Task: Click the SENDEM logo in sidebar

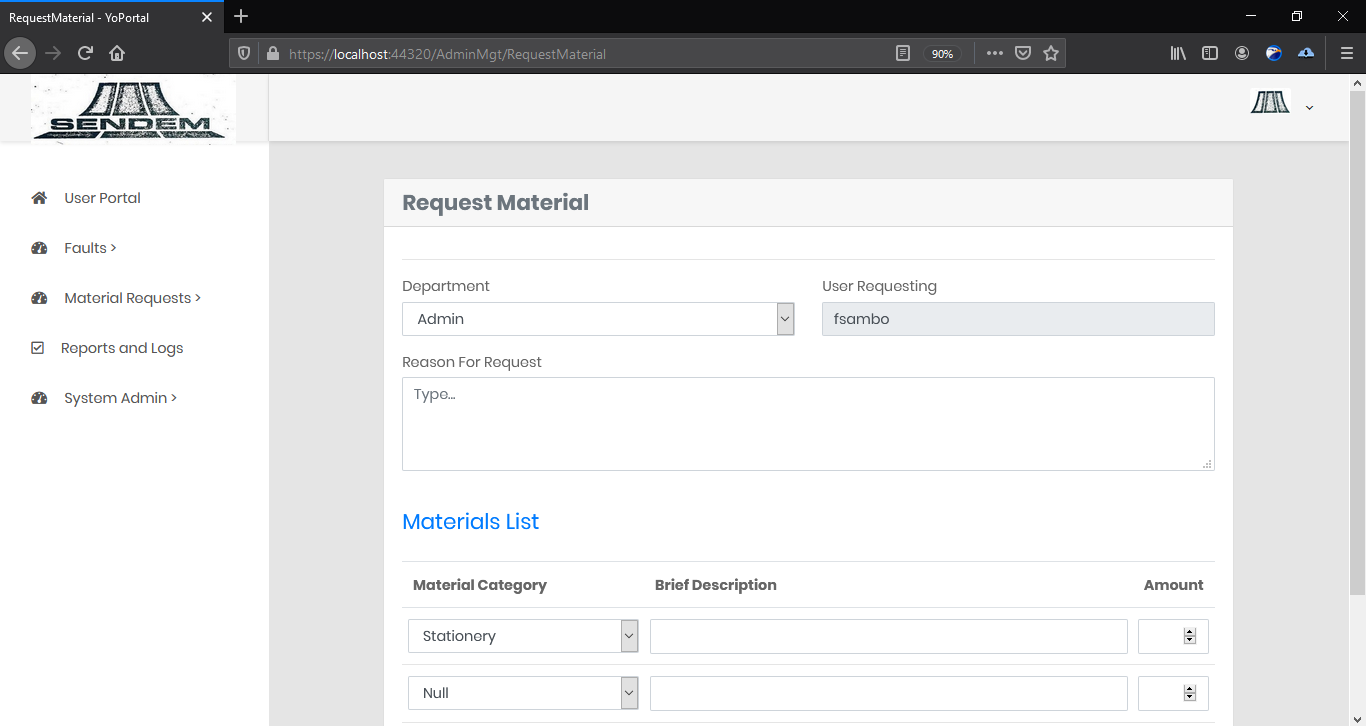Action: tap(133, 110)
